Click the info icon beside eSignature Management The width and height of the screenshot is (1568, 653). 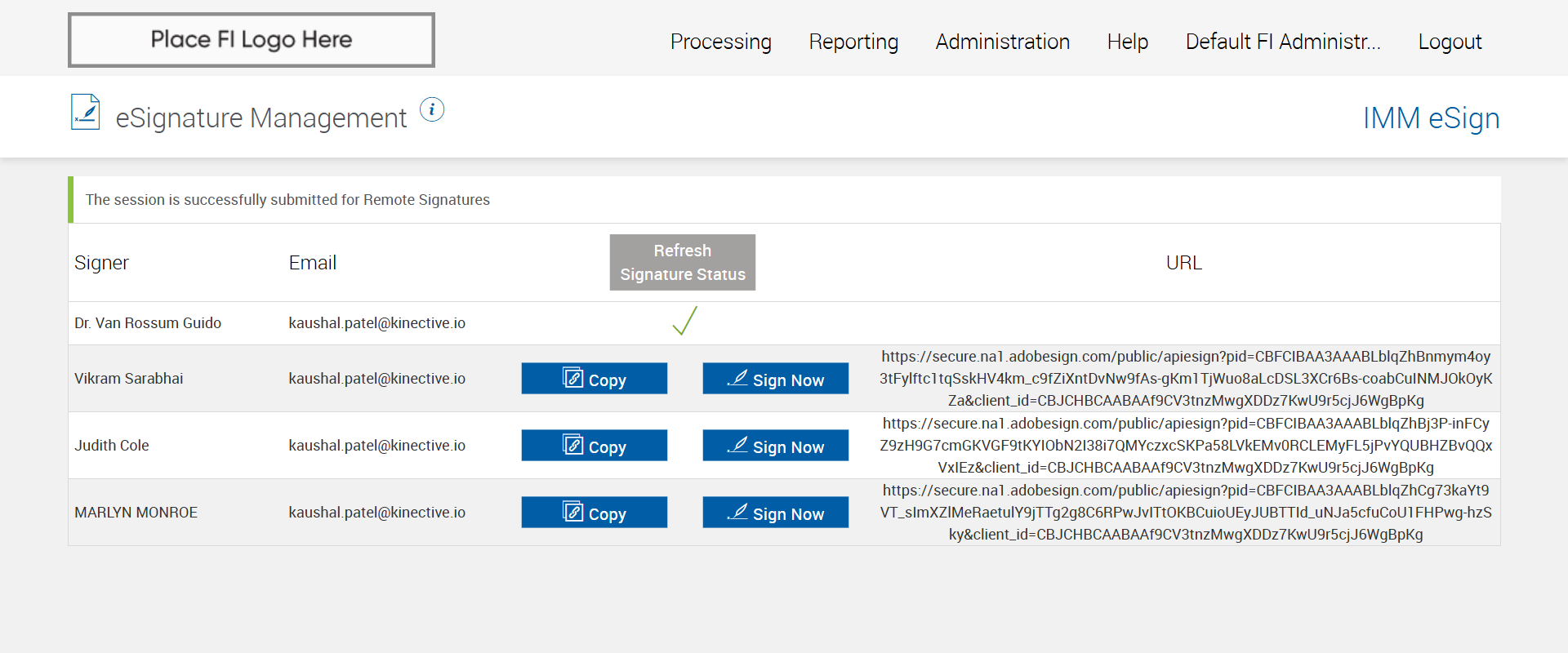tap(432, 109)
